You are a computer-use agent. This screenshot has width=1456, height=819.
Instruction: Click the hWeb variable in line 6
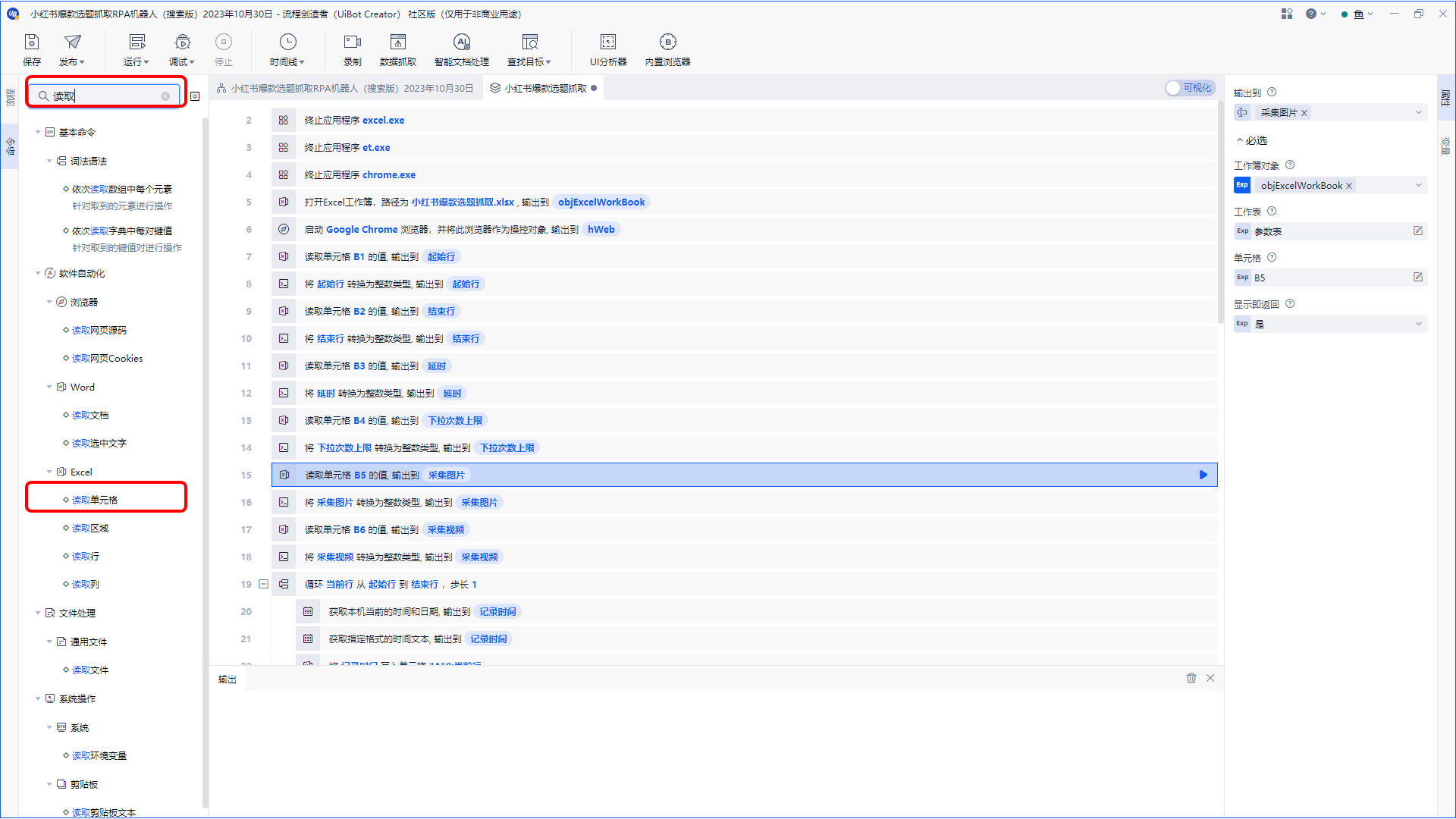(601, 229)
